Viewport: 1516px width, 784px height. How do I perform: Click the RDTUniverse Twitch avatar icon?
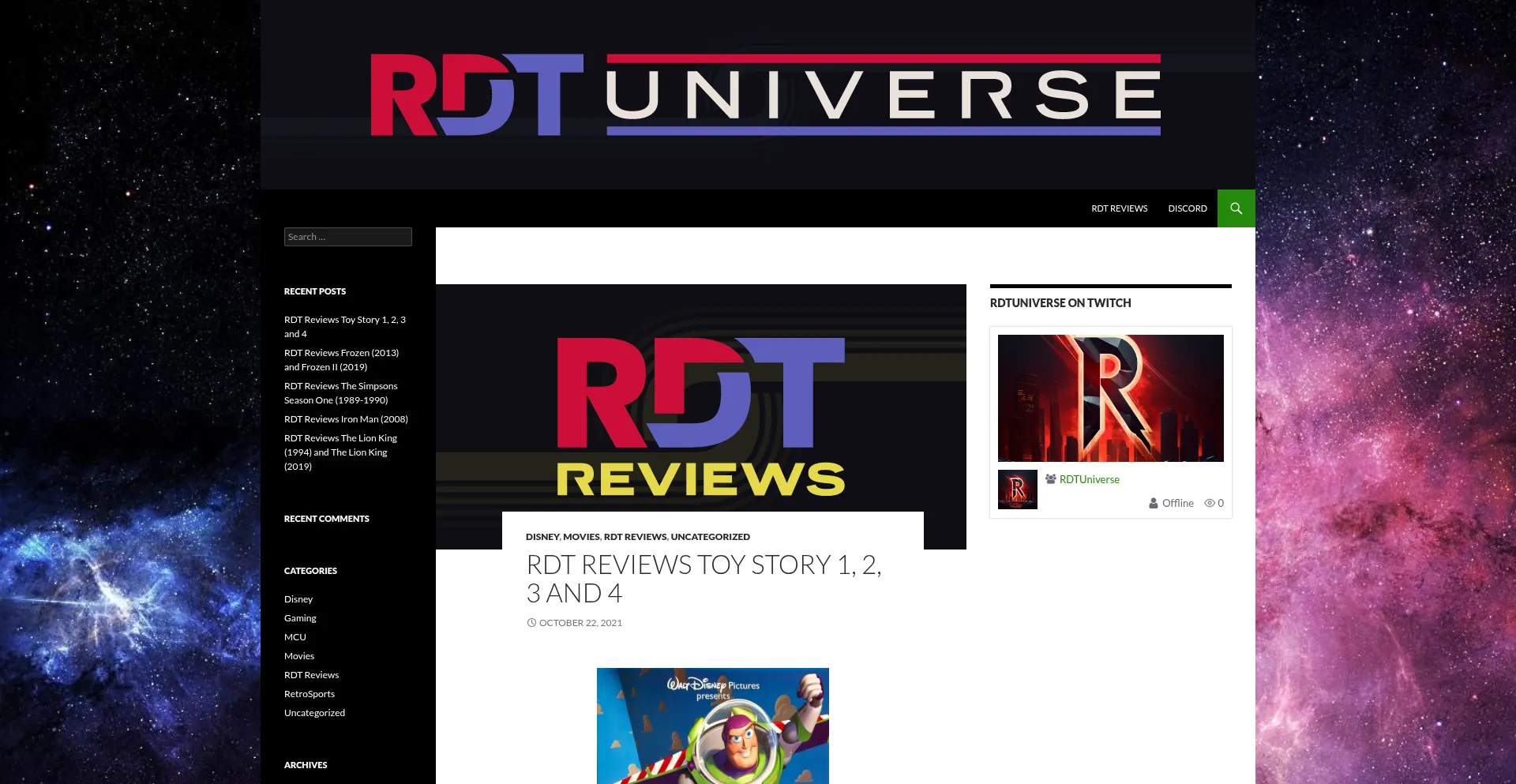click(1018, 490)
